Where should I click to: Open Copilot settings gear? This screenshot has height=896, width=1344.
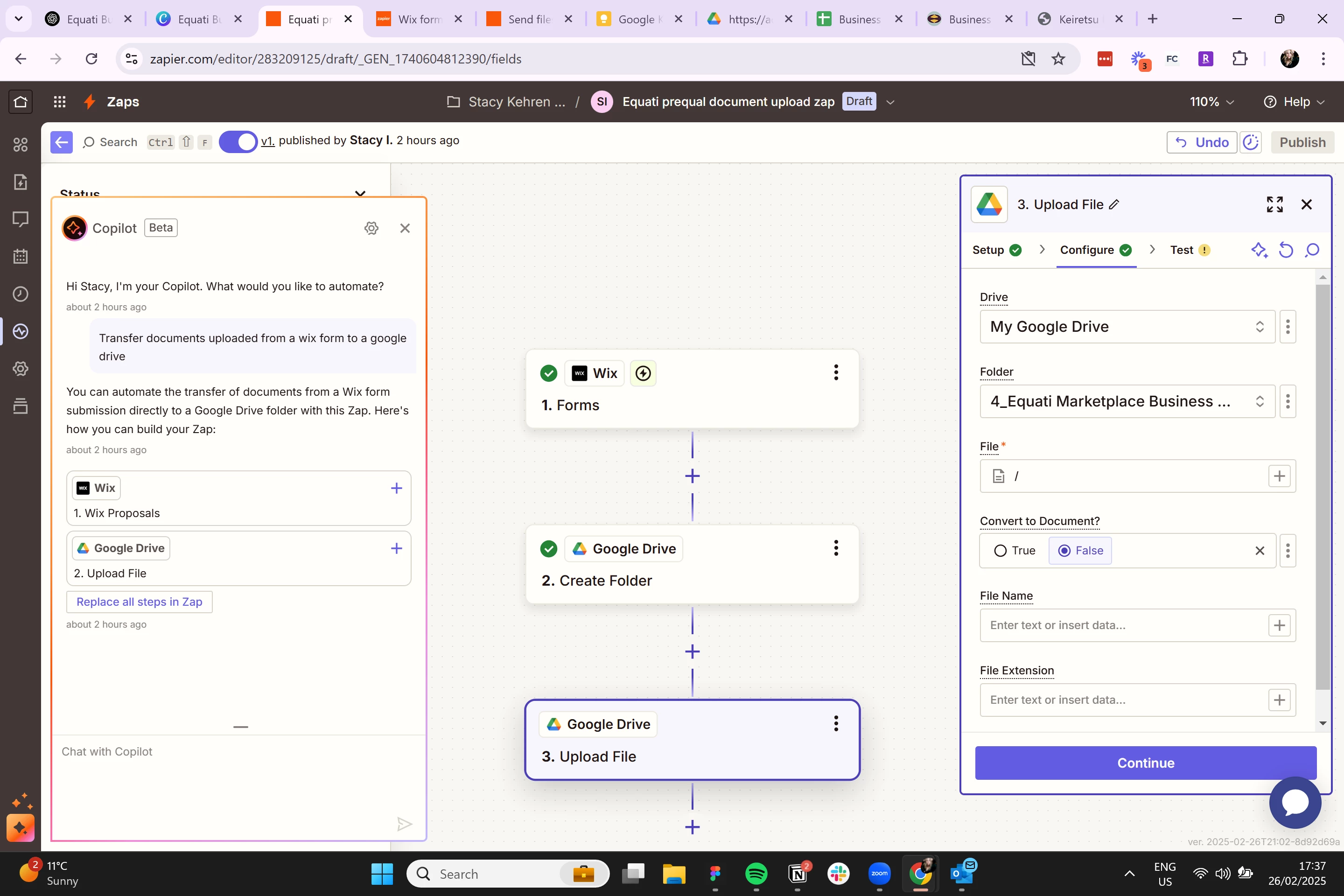click(371, 228)
